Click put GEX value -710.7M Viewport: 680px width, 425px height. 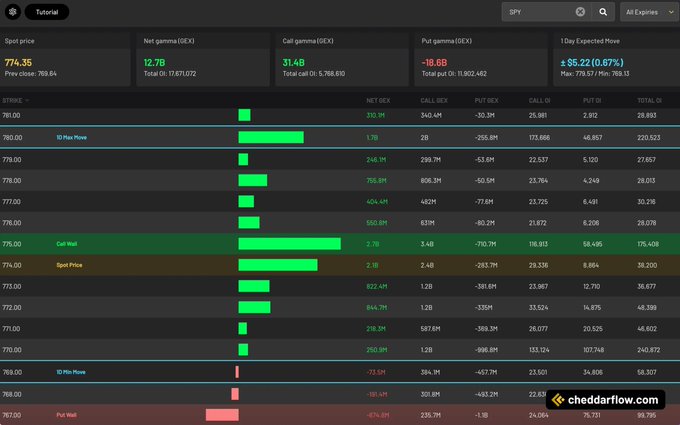click(x=485, y=244)
